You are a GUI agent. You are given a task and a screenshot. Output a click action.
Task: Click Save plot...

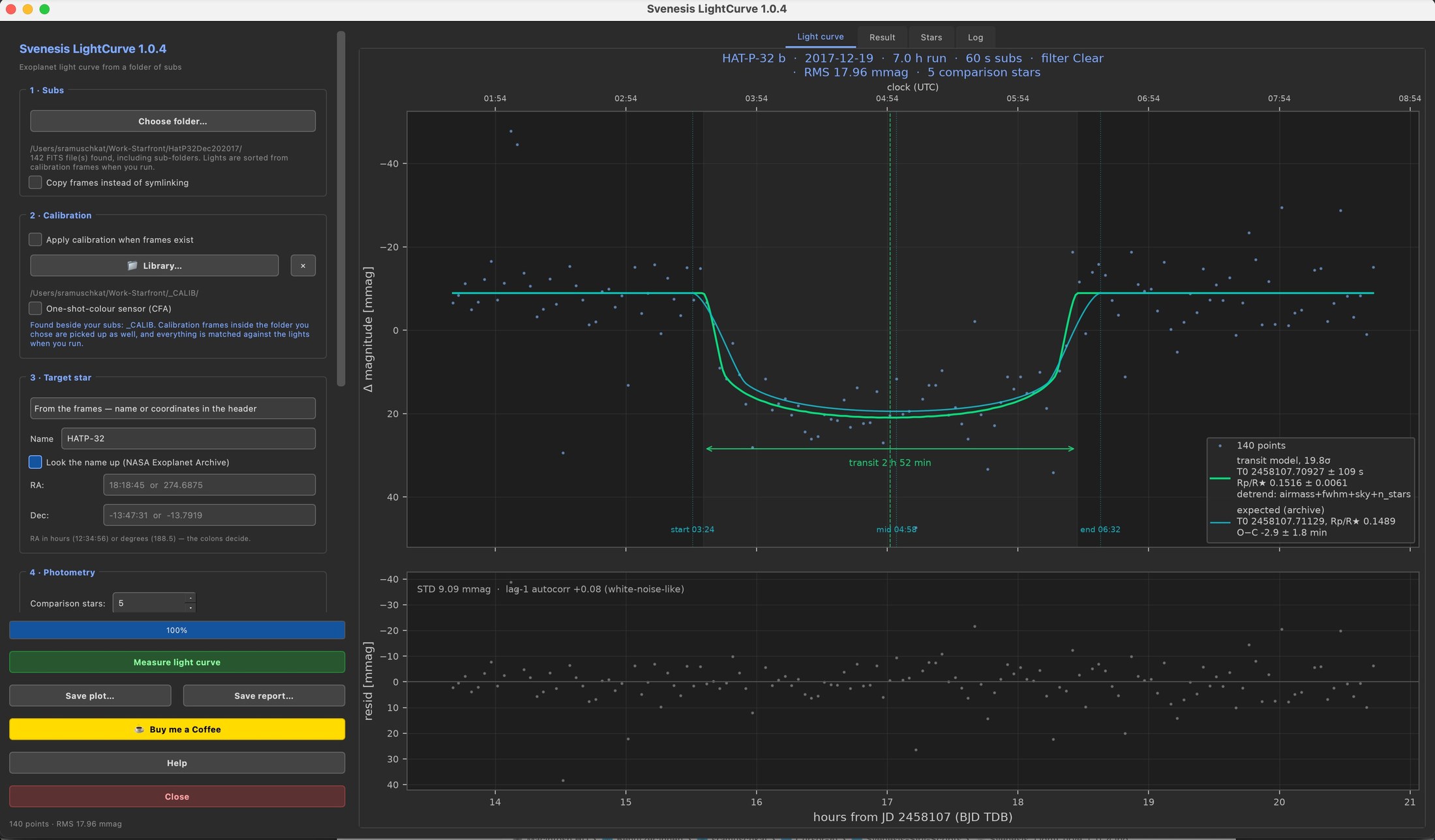click(x=90, y=696)
